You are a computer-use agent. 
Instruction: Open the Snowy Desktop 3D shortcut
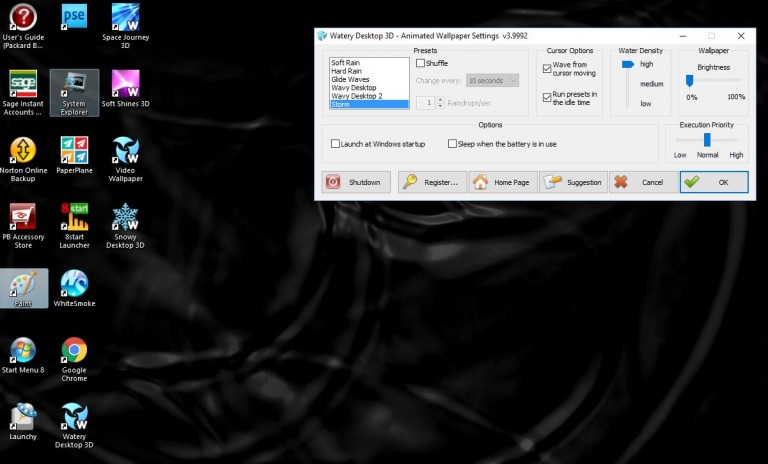tap(125, 224)
